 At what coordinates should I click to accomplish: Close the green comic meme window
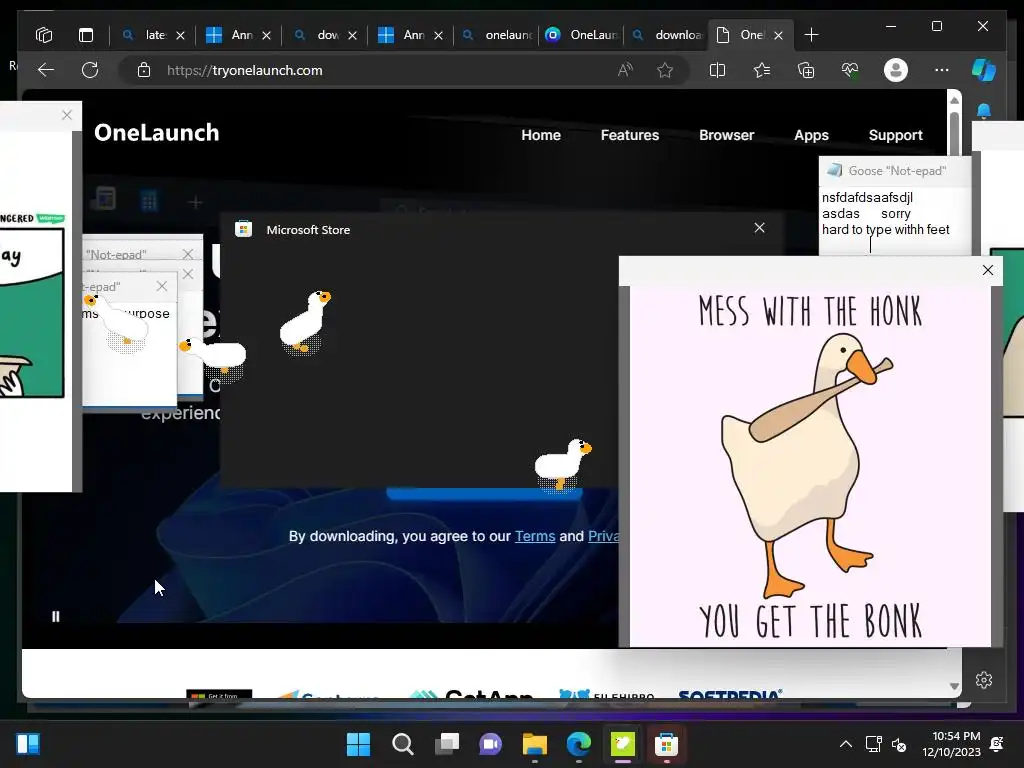click(67, 115)
